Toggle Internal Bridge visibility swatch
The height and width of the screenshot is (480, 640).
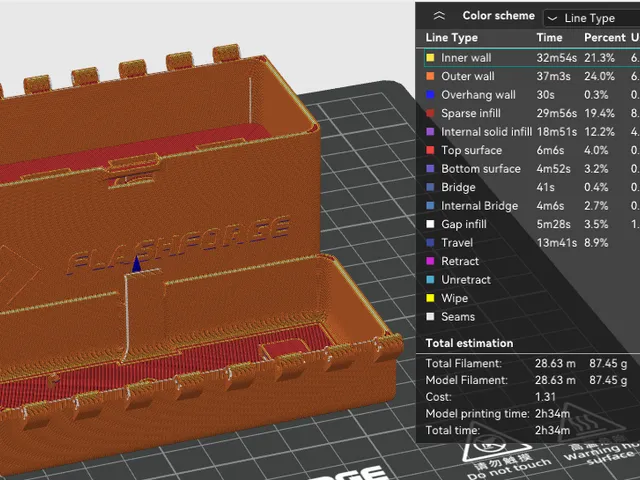pos(430,205)
